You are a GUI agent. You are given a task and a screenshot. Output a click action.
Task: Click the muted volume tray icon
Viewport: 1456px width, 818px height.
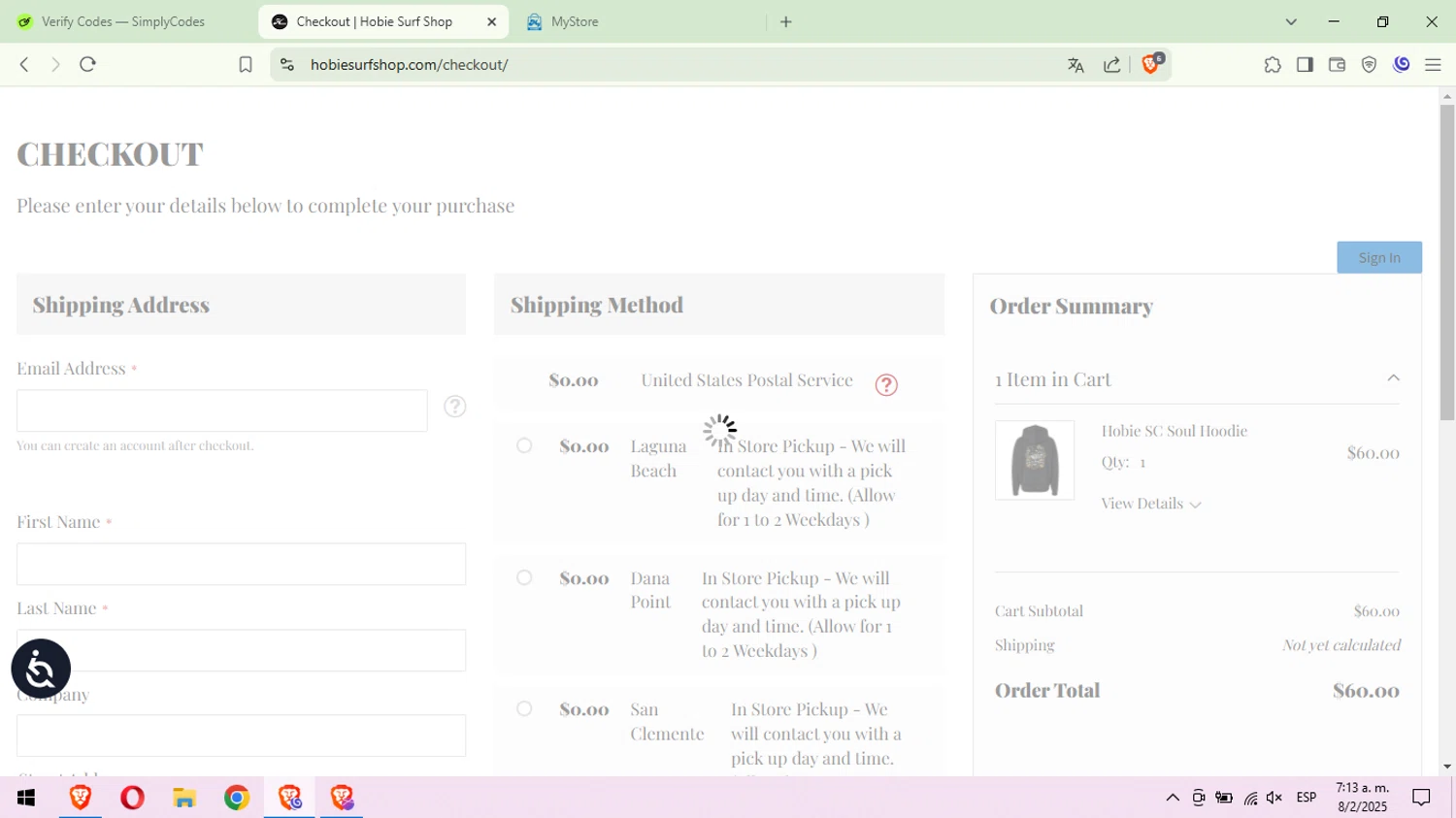tap(1274, 798)
